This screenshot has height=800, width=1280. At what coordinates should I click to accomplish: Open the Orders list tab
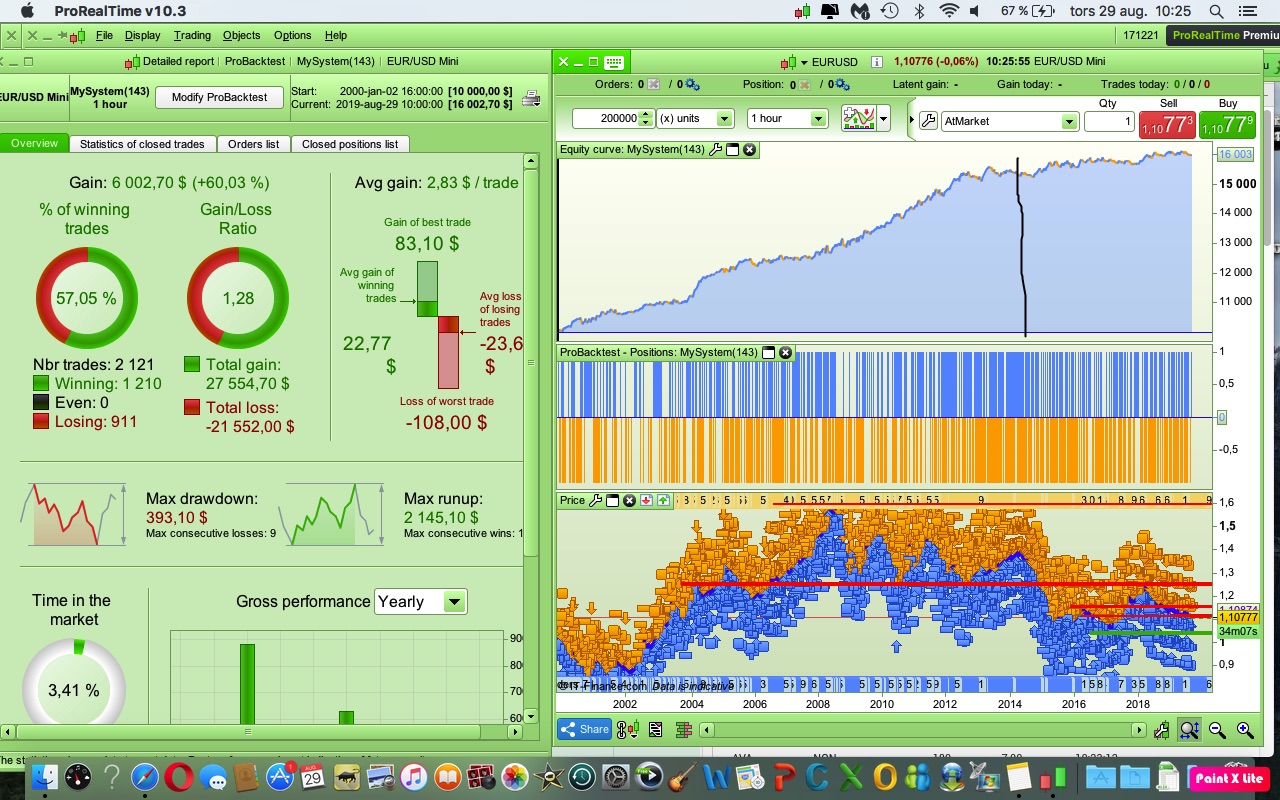253,144
